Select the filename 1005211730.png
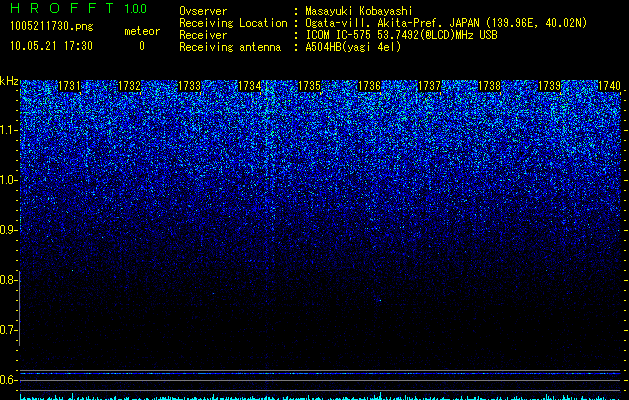The height and width of the screenshot is (400, 629). 51,26
